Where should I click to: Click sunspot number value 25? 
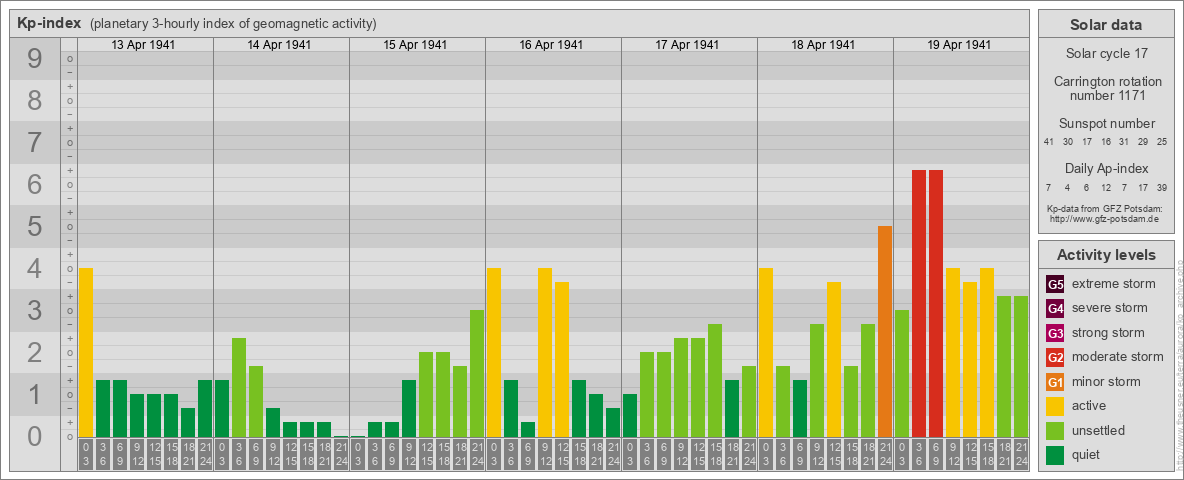[x=1162, y=142]
